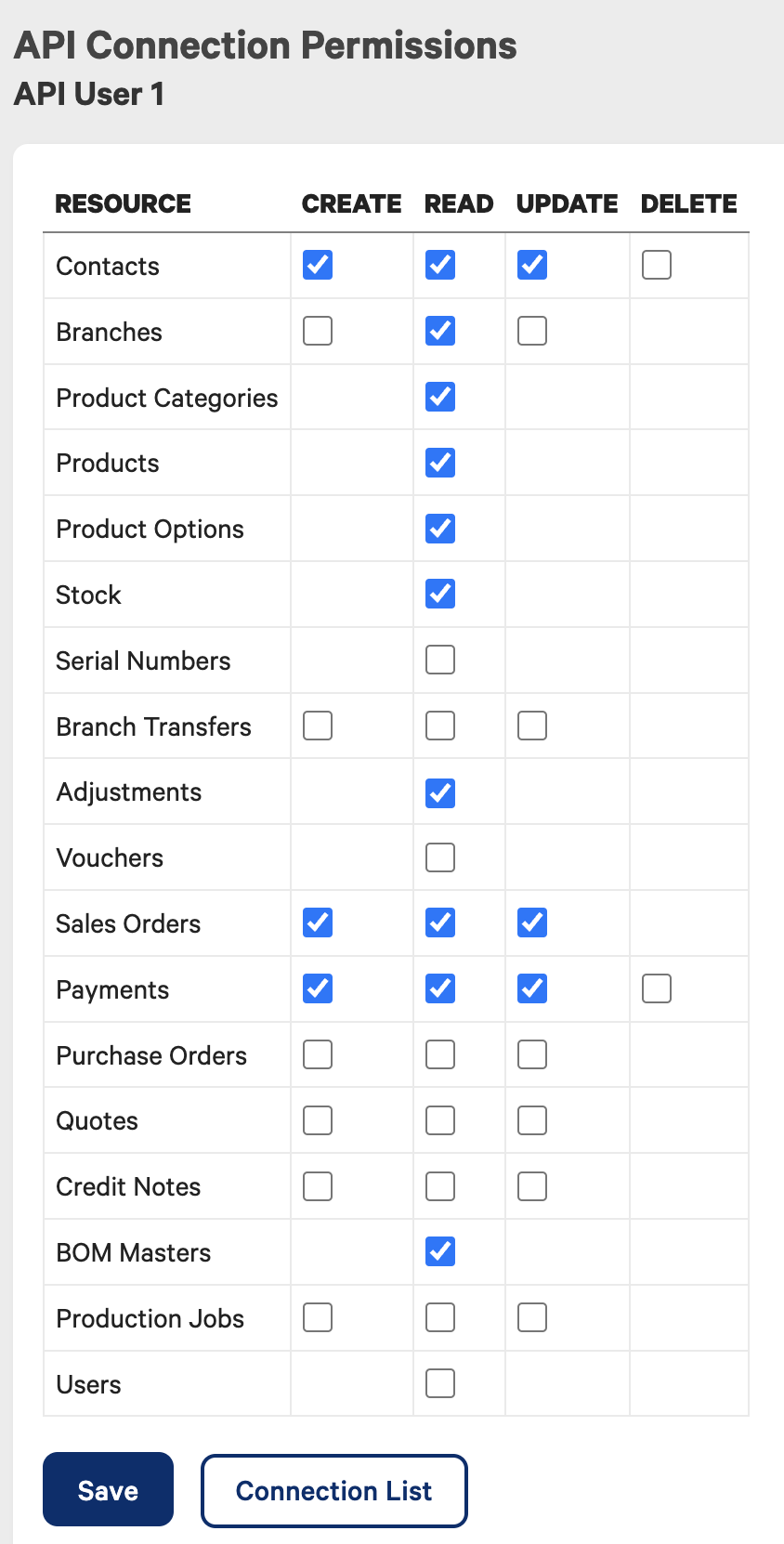
Task: Uncheck Adjustments Read checkbox
Action: [440, 793]
